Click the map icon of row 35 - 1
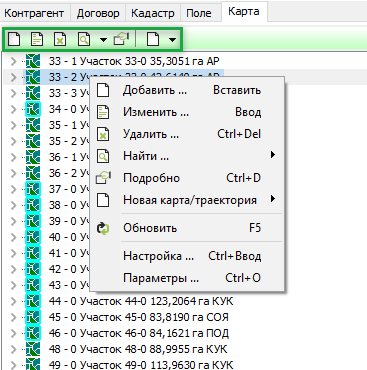The image size is (367, 370). (x=33, y=125)
